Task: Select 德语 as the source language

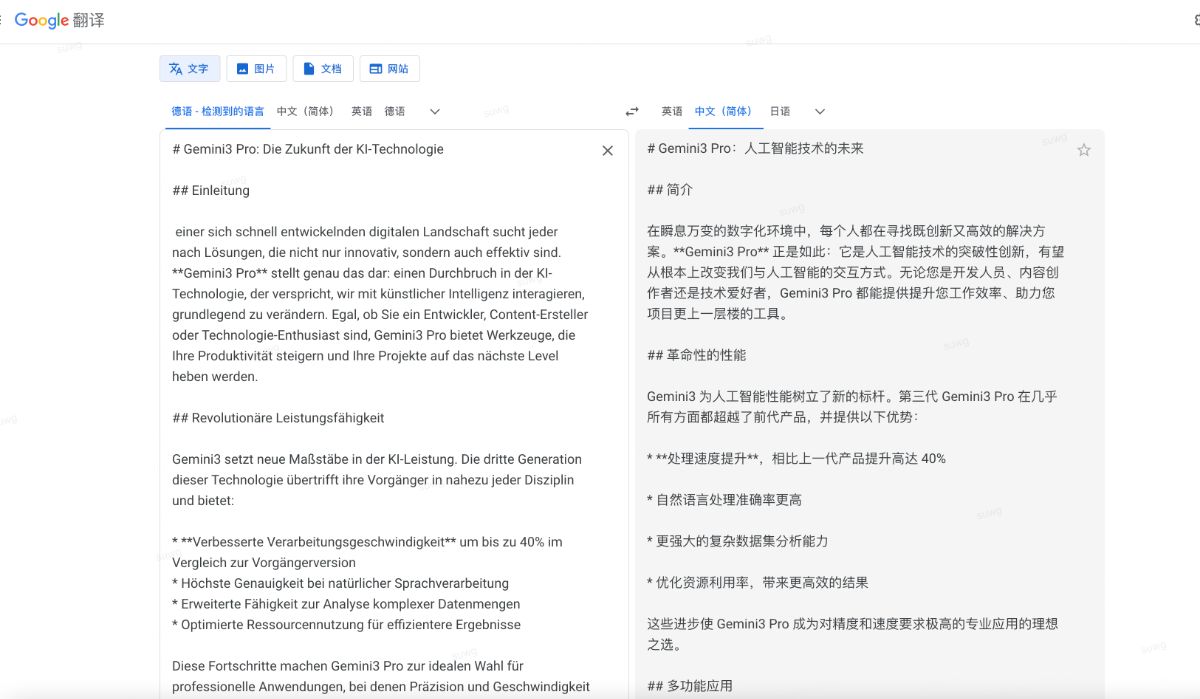Action: tap(393, 111)
